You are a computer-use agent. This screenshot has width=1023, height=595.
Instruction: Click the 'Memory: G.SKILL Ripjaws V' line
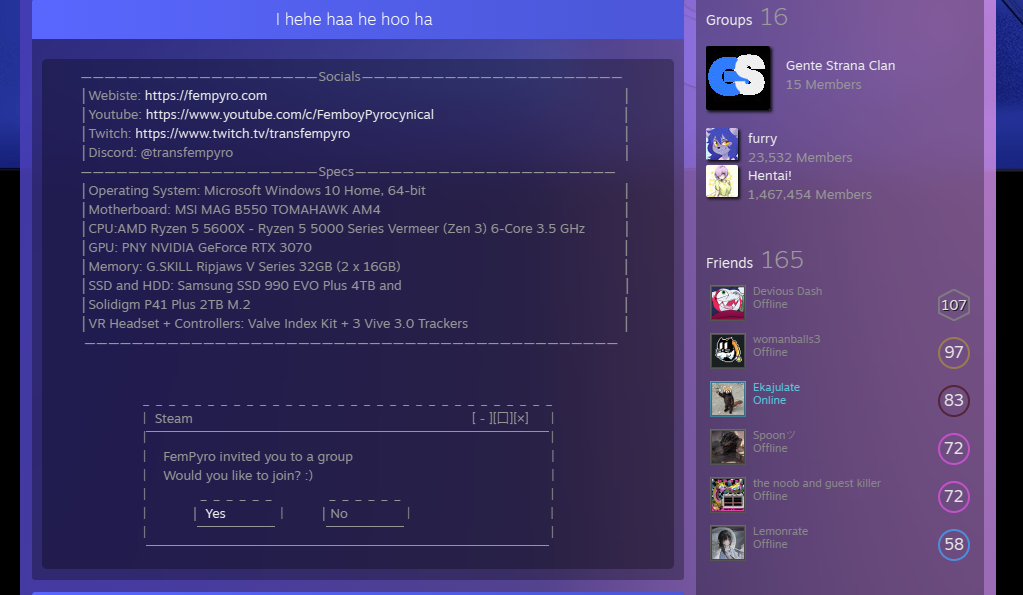[x=245, y=266]
